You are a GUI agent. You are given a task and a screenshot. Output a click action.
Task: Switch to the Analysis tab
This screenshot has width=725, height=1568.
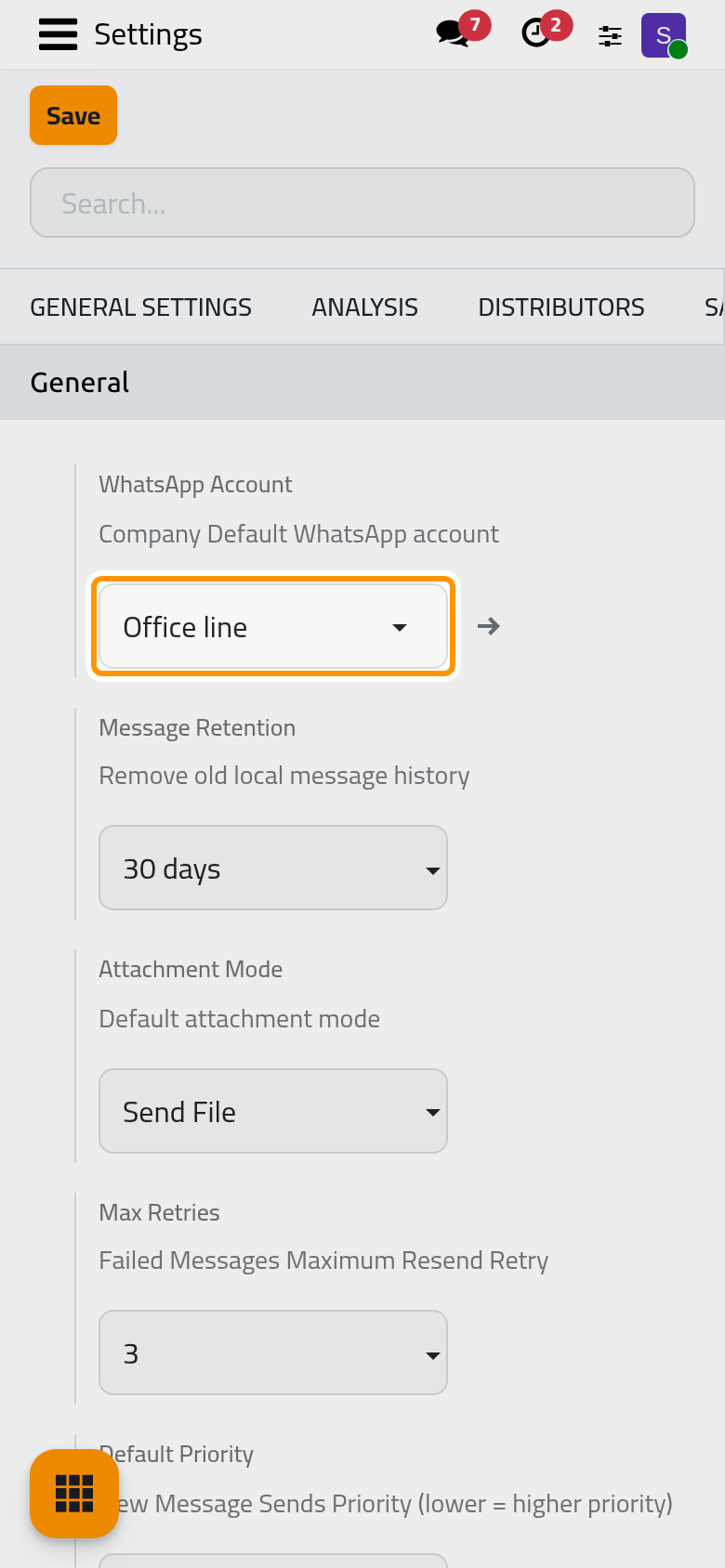[364, 307]
